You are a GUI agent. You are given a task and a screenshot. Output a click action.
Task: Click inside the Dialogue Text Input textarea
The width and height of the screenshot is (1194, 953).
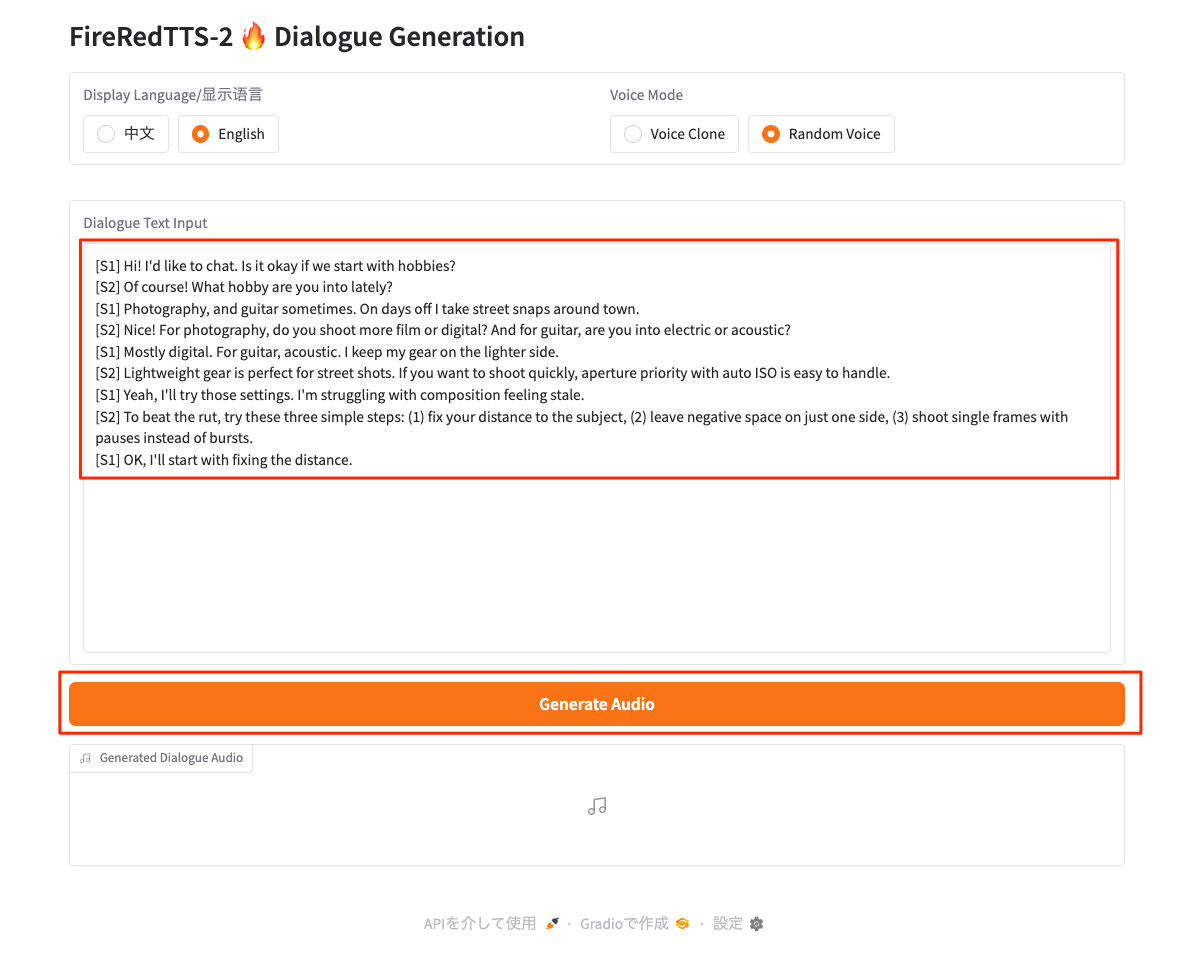pyautogui.click(x=597, y=449)
